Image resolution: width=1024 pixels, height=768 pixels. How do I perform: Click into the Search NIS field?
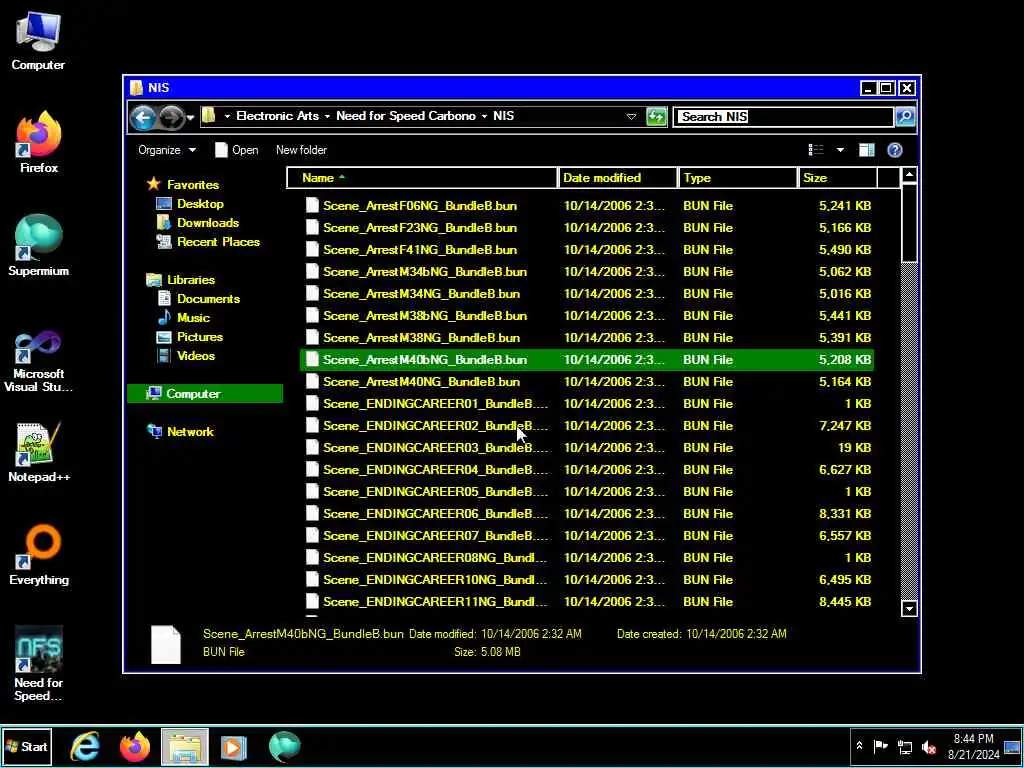click(x=782, y=117)
